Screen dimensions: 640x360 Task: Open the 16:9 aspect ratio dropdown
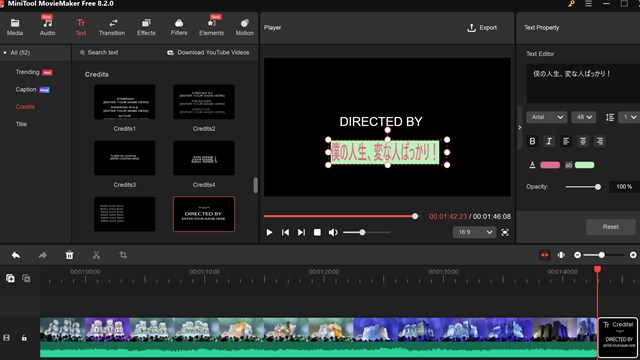click(x=474, y=232)
